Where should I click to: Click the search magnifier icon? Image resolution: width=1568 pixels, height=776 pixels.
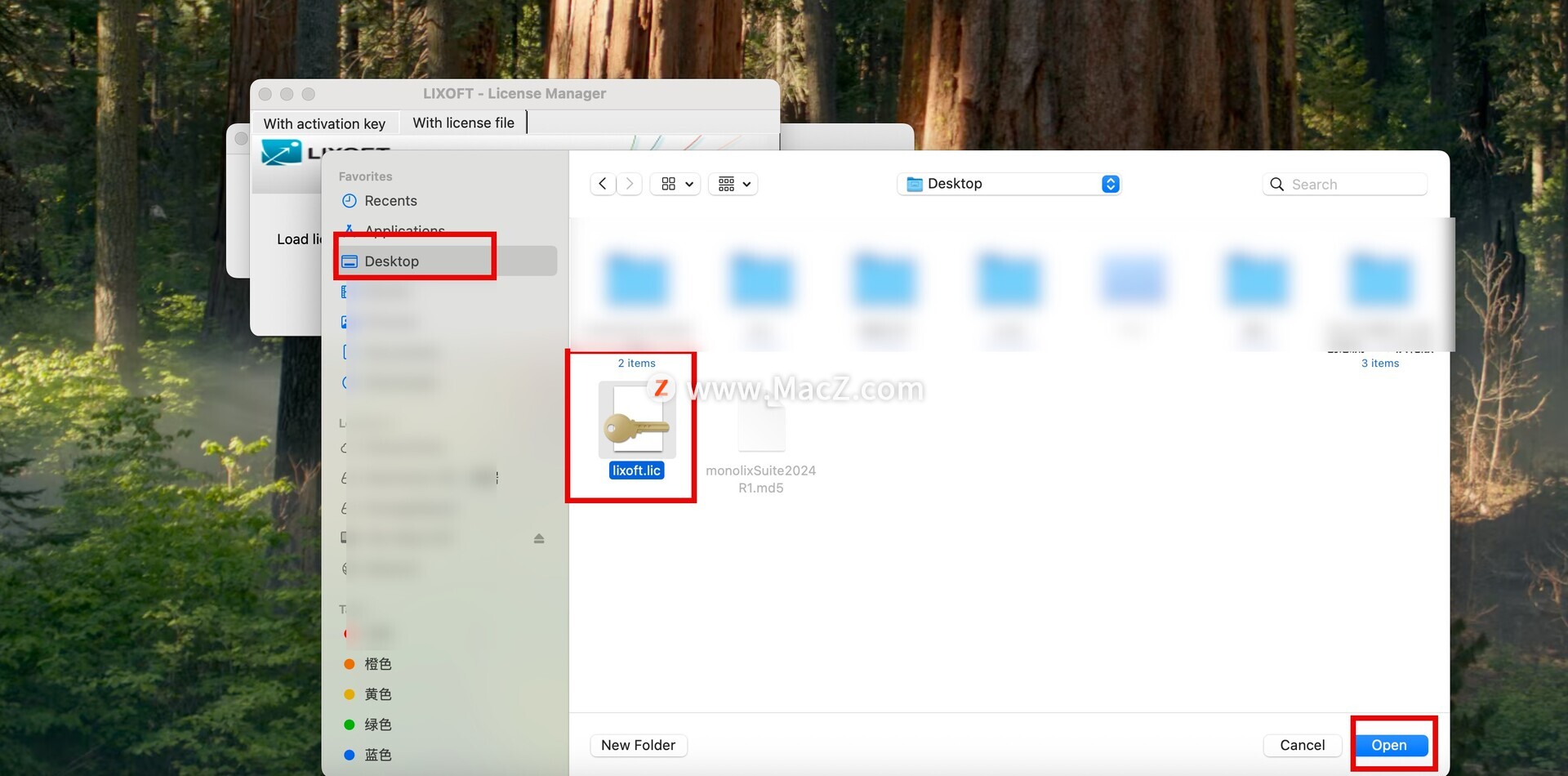pyautogui.click(x=1277, y=185)
